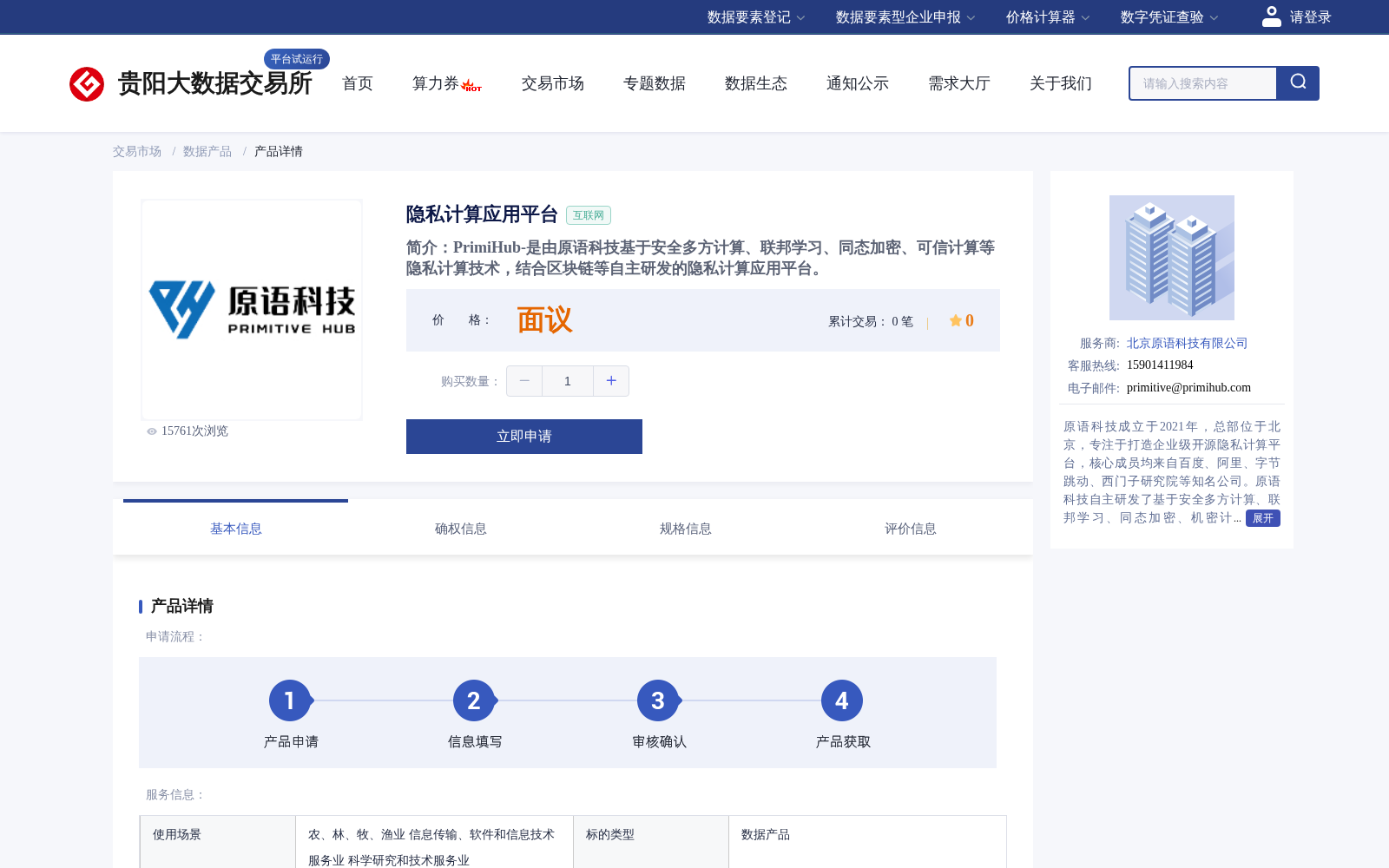Switch to the 基本信息 tab

(236, 529)
